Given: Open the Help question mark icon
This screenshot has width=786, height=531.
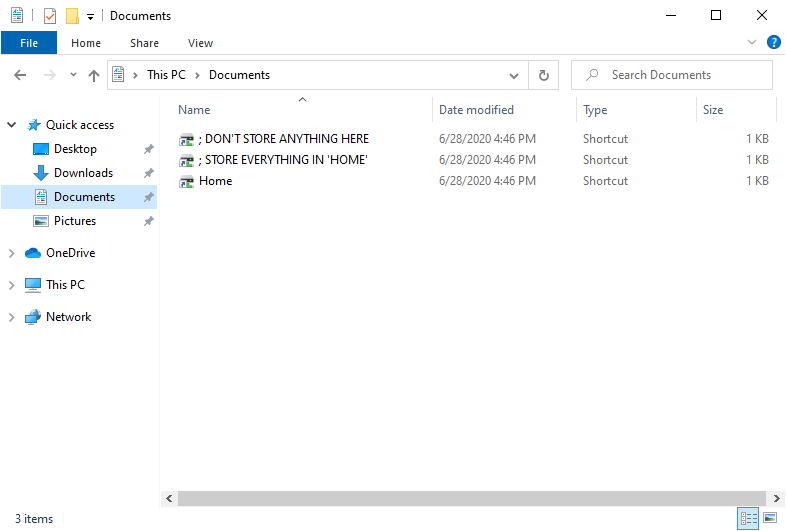Looking at the screenshot, I should click(x=773, y=43).
